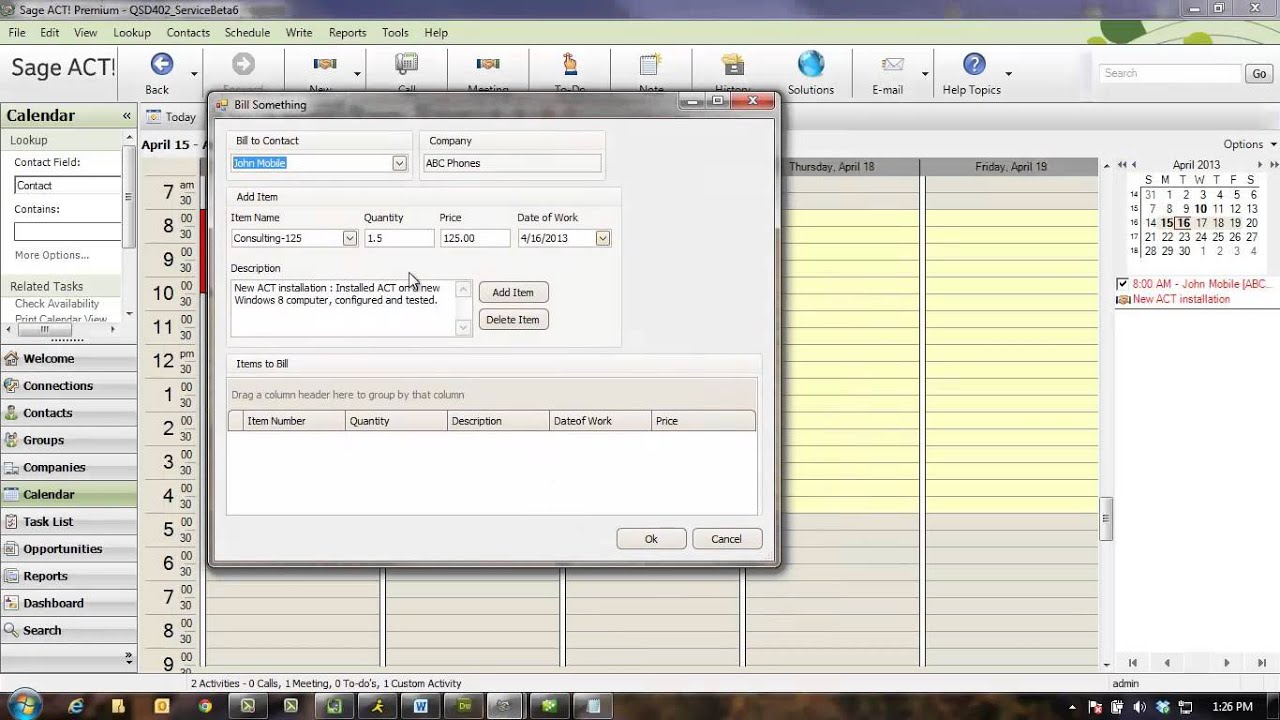Click Windows Start orb
This screenshot has width=1280, height=720.
(x=22, y=705)
